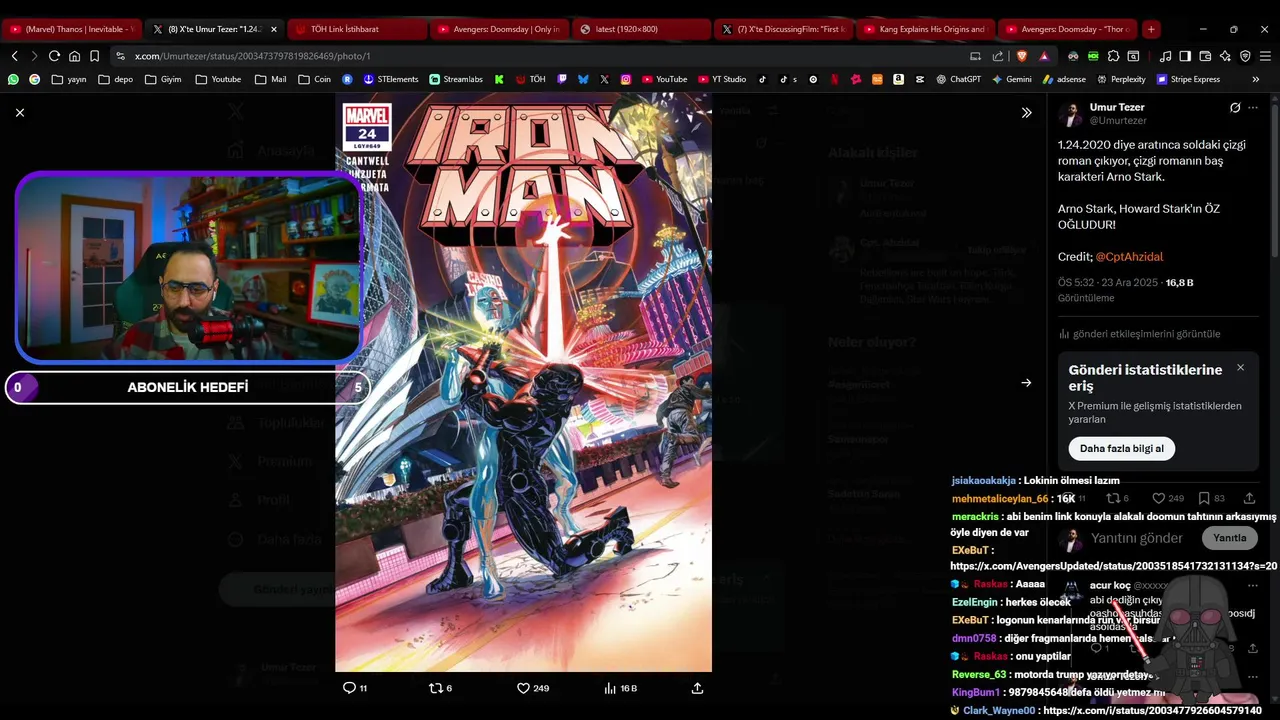
Task: Dismiss the Gönderi istatistiklerine eriş card
Action: pos(1240,368)
